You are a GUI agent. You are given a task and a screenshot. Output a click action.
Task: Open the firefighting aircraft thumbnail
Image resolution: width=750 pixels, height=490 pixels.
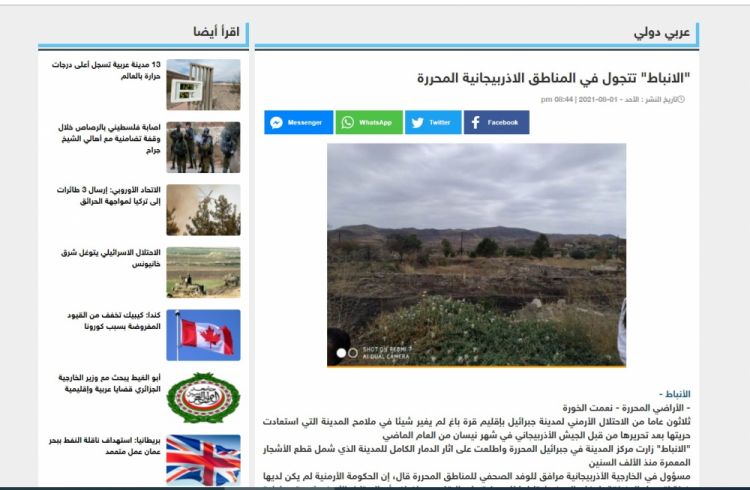coord(203,210)
